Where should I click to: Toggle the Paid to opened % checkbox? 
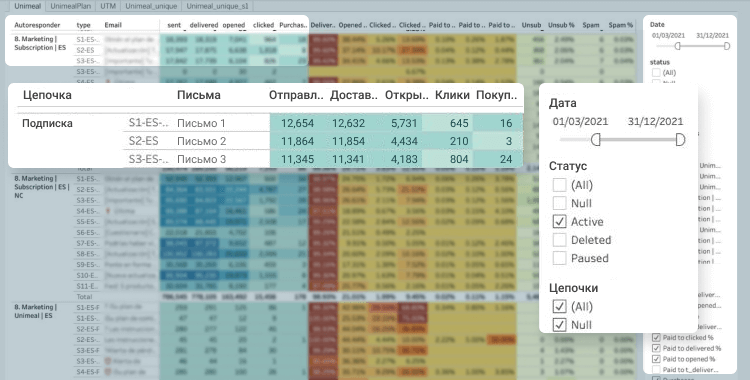coord(656,359)
